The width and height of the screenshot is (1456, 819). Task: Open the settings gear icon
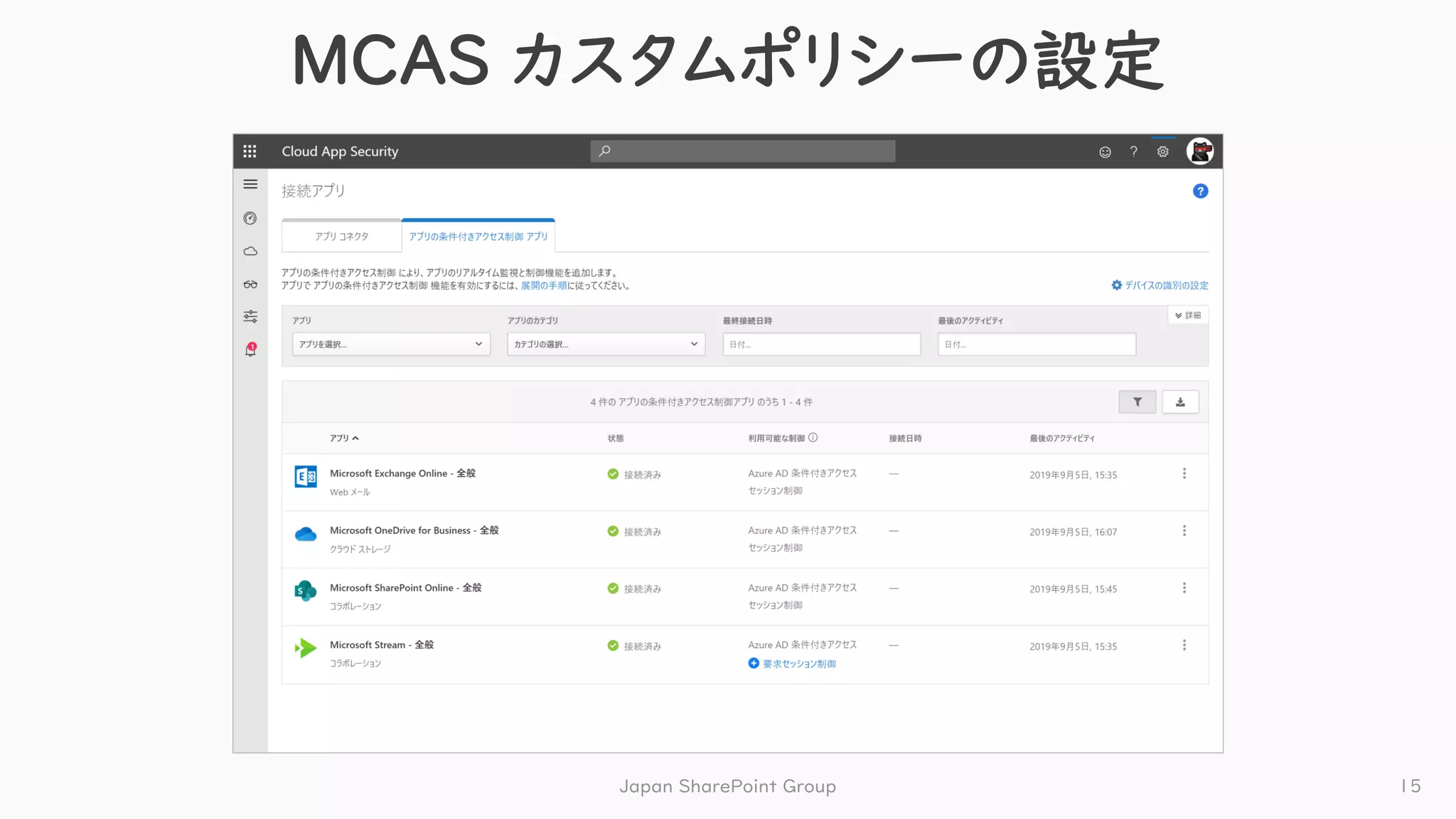(x=1163, y=151)
